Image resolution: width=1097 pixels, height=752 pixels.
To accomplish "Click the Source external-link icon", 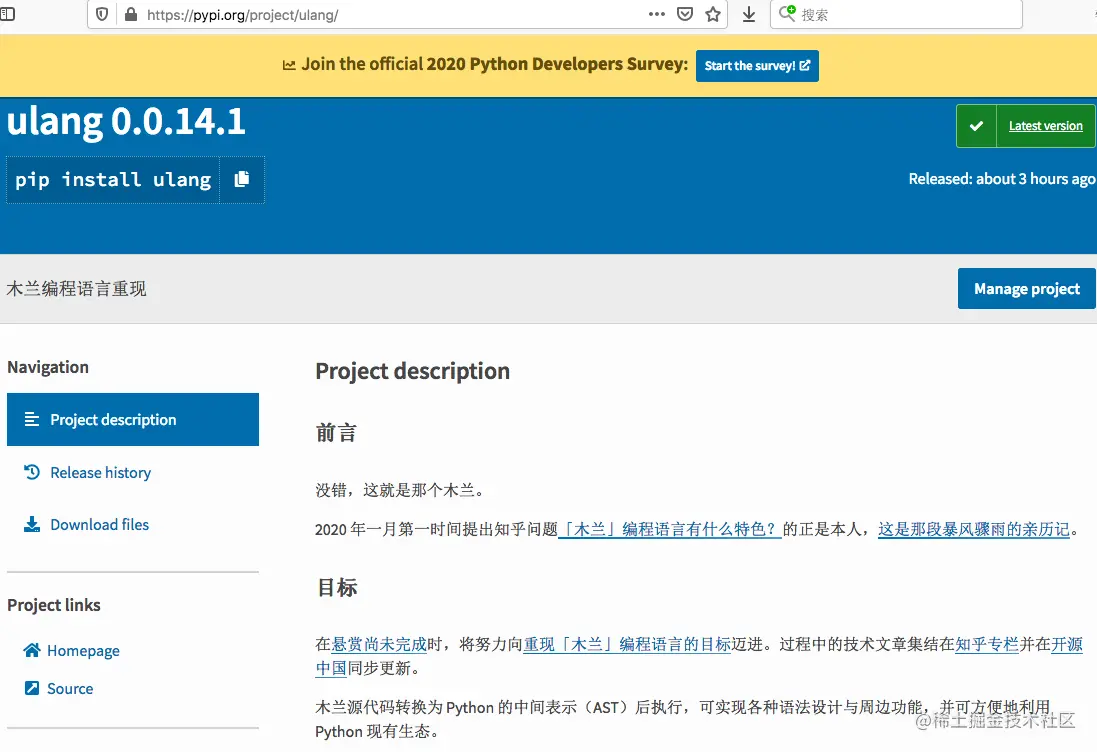I will coord(31,688).
